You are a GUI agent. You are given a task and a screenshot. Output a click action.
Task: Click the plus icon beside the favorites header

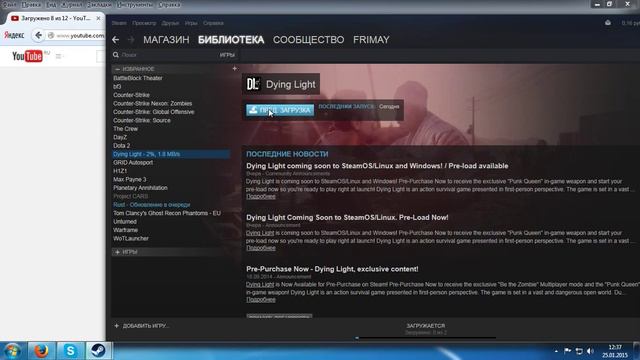point(234,69)
